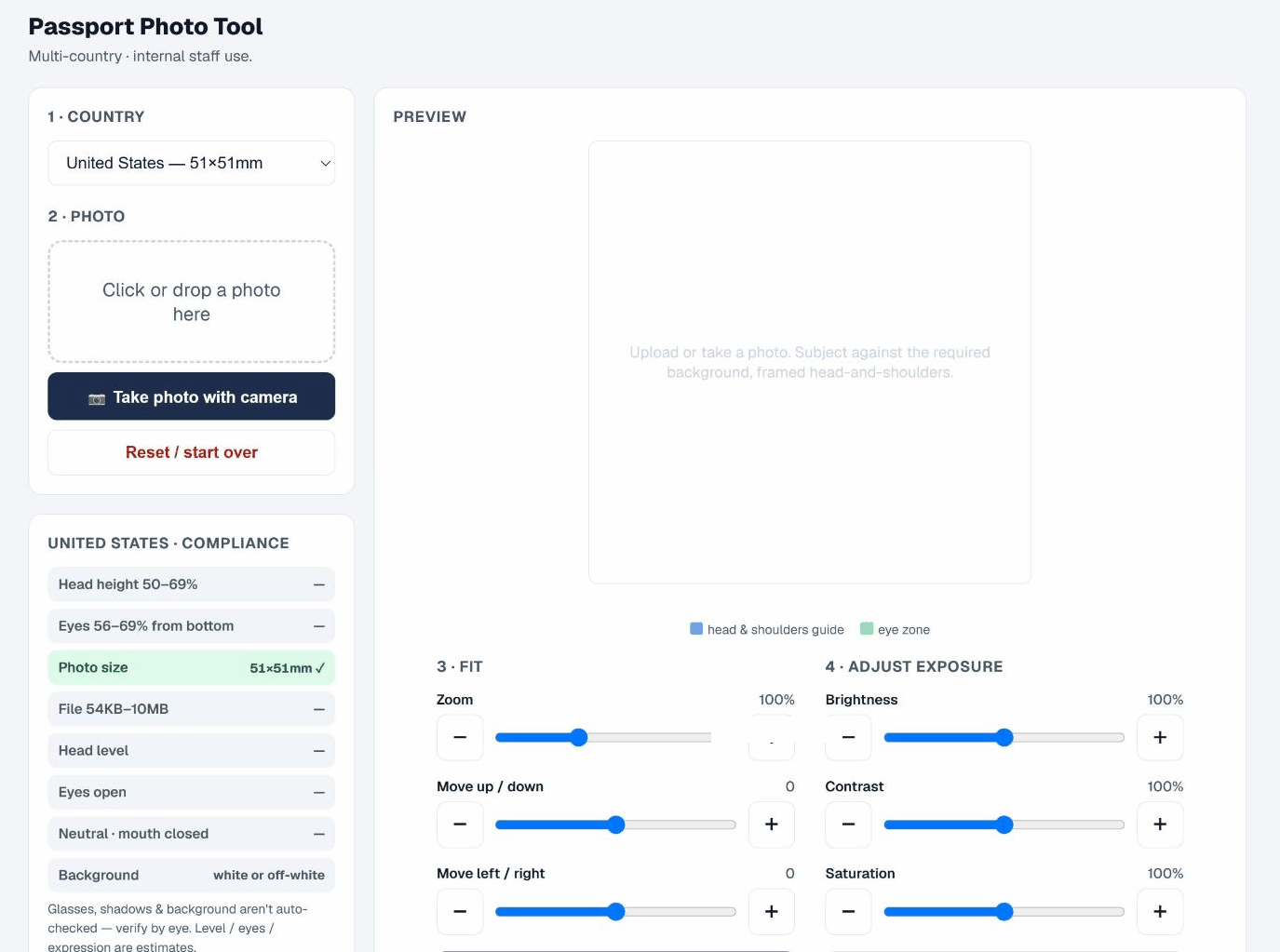The image size is (1280, 952).
Task: Click the Saturation 100% value
Action: click(1165, 874)
